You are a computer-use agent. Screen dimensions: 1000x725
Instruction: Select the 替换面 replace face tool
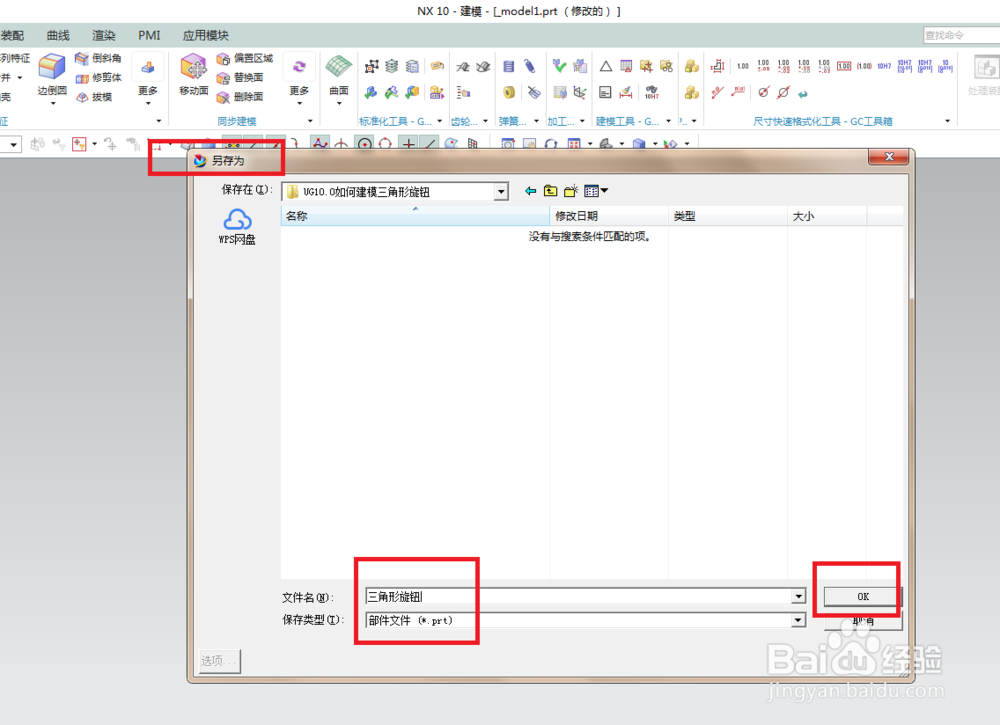click(x=240, y=77)
